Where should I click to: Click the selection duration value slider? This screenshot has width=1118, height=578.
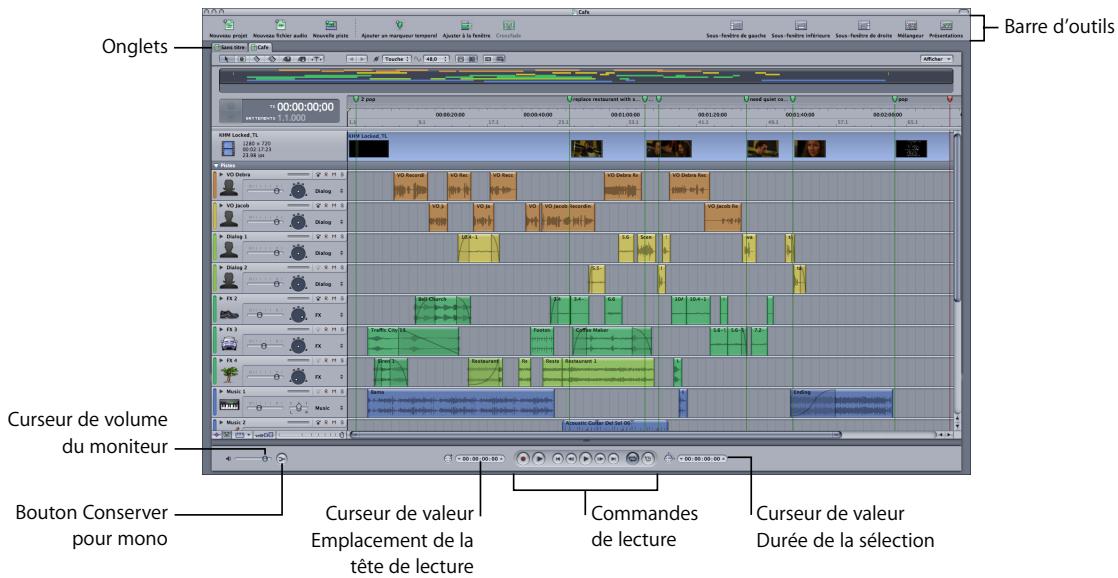point(702,459)
